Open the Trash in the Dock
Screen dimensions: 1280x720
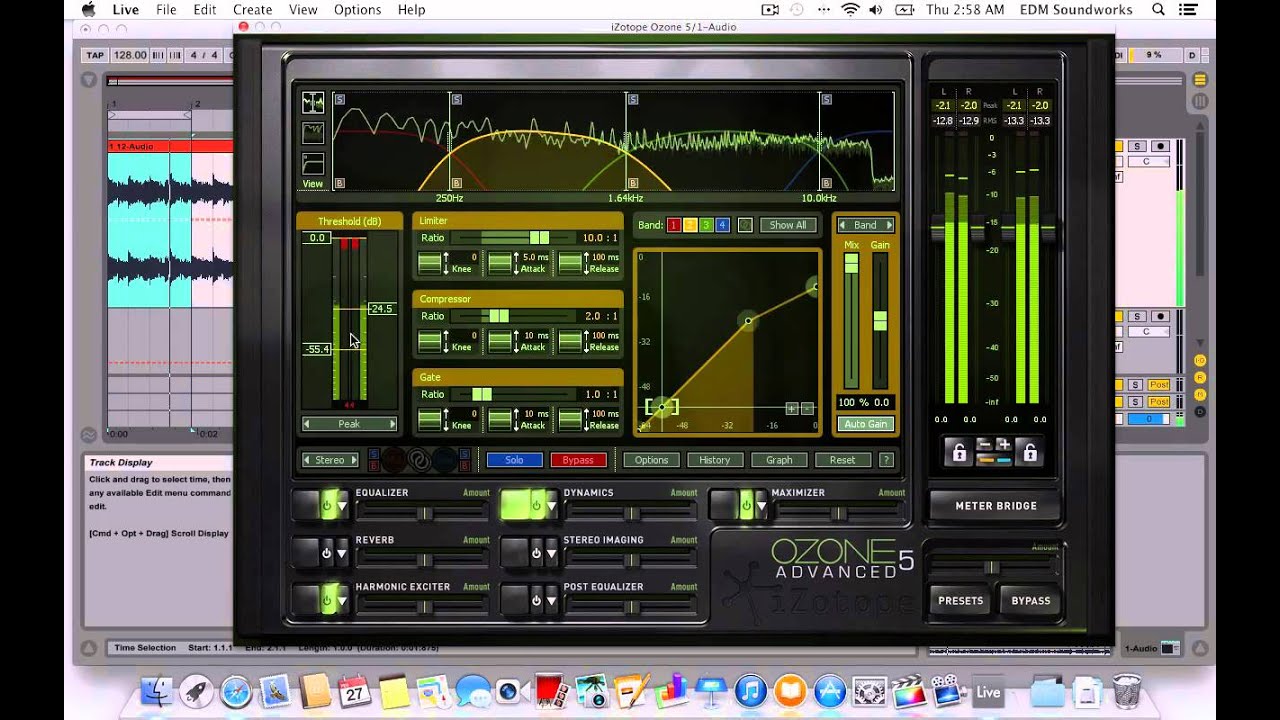point(1127,691)
